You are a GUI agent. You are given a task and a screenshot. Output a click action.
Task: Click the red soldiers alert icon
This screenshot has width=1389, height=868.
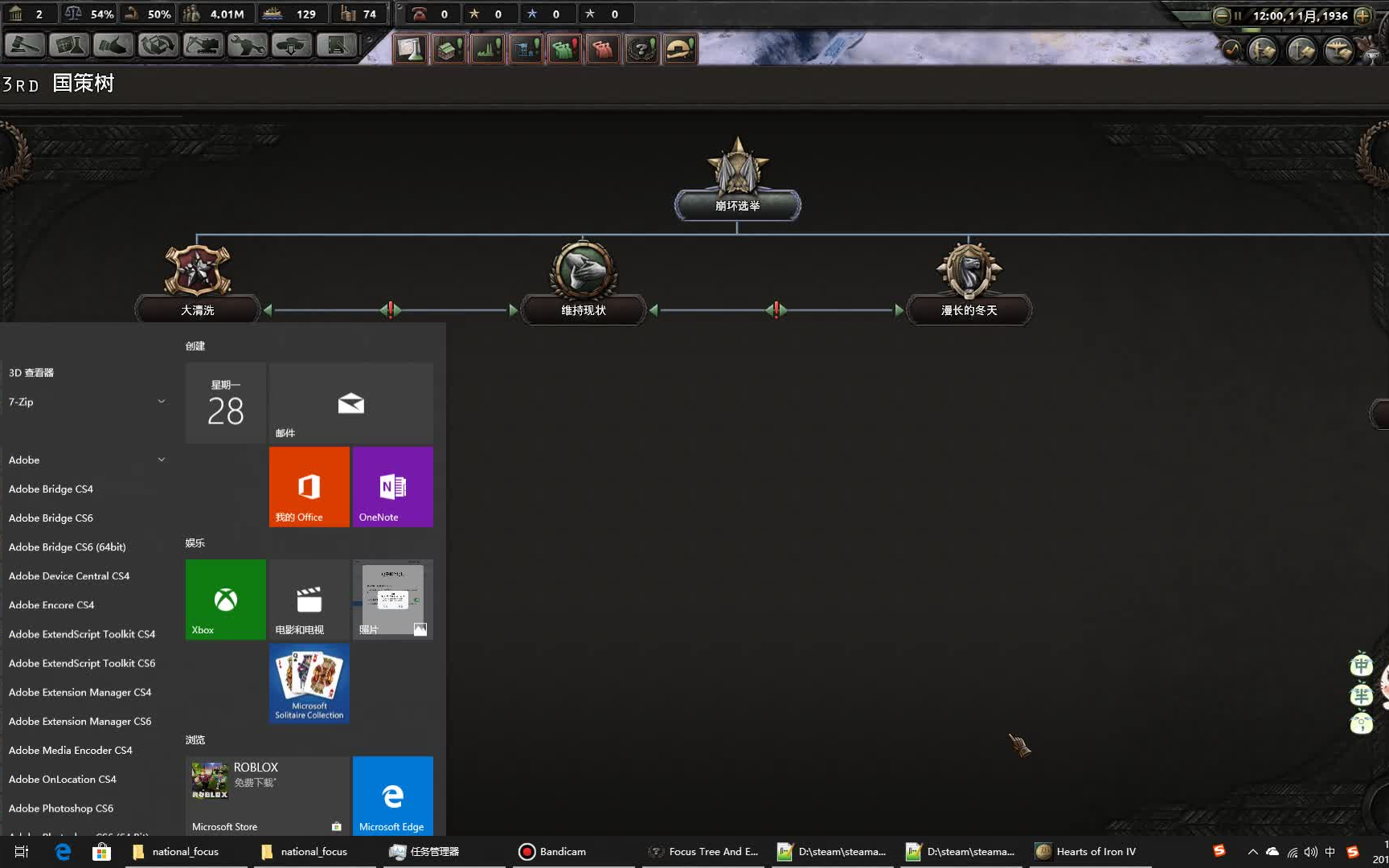click(603, 49)
